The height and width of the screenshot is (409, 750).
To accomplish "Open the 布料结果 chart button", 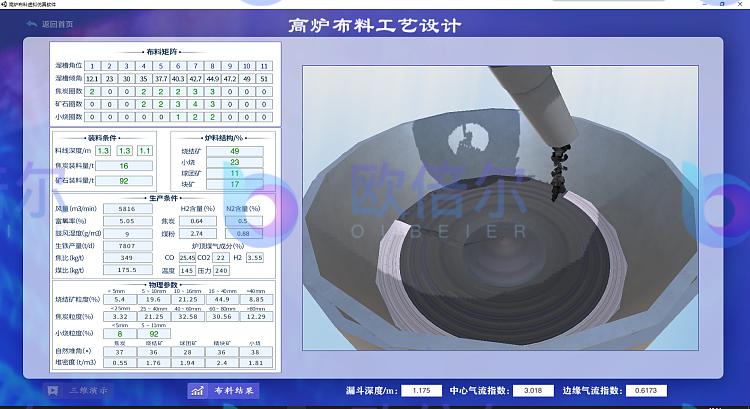I will pyautogui.click(x=223, y=391).
